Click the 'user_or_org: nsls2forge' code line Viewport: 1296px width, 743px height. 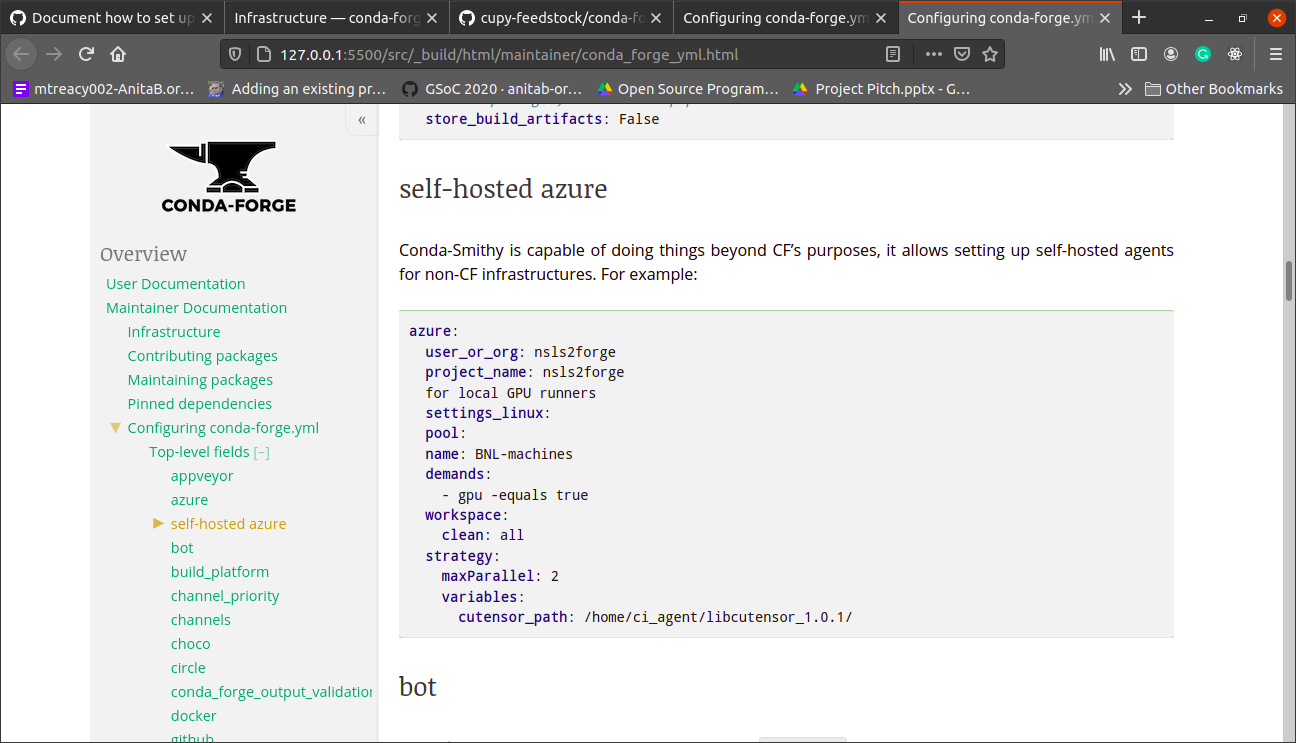click(x=521, y=352)
